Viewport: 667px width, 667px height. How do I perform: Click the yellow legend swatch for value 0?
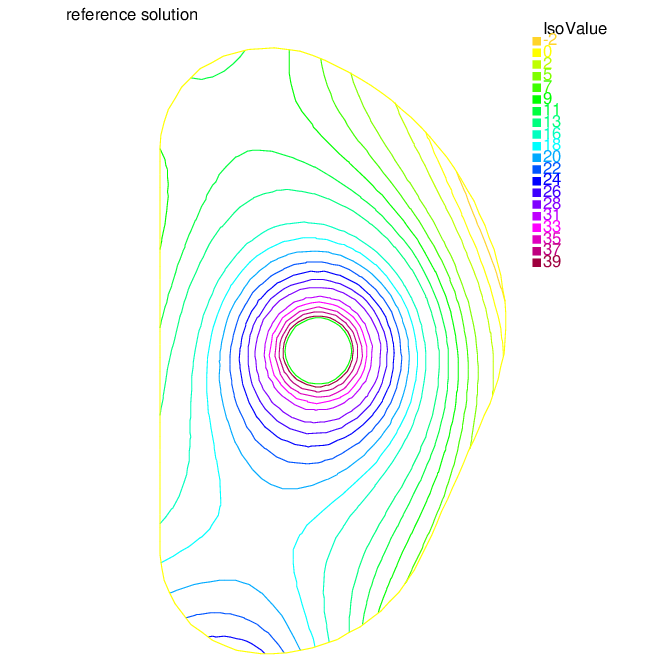(x=536, y=53)
